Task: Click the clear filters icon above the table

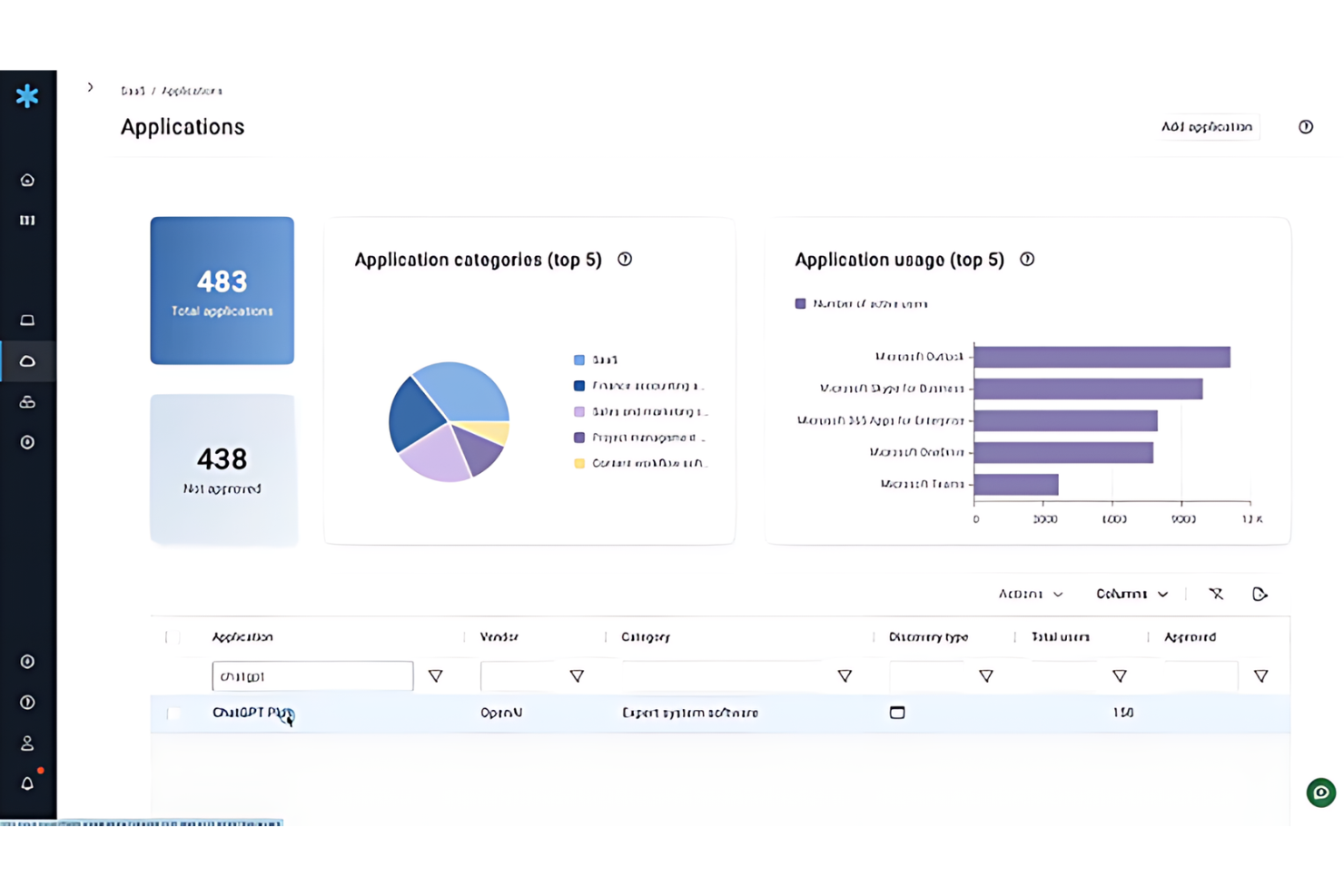Action: [1216, 594]
